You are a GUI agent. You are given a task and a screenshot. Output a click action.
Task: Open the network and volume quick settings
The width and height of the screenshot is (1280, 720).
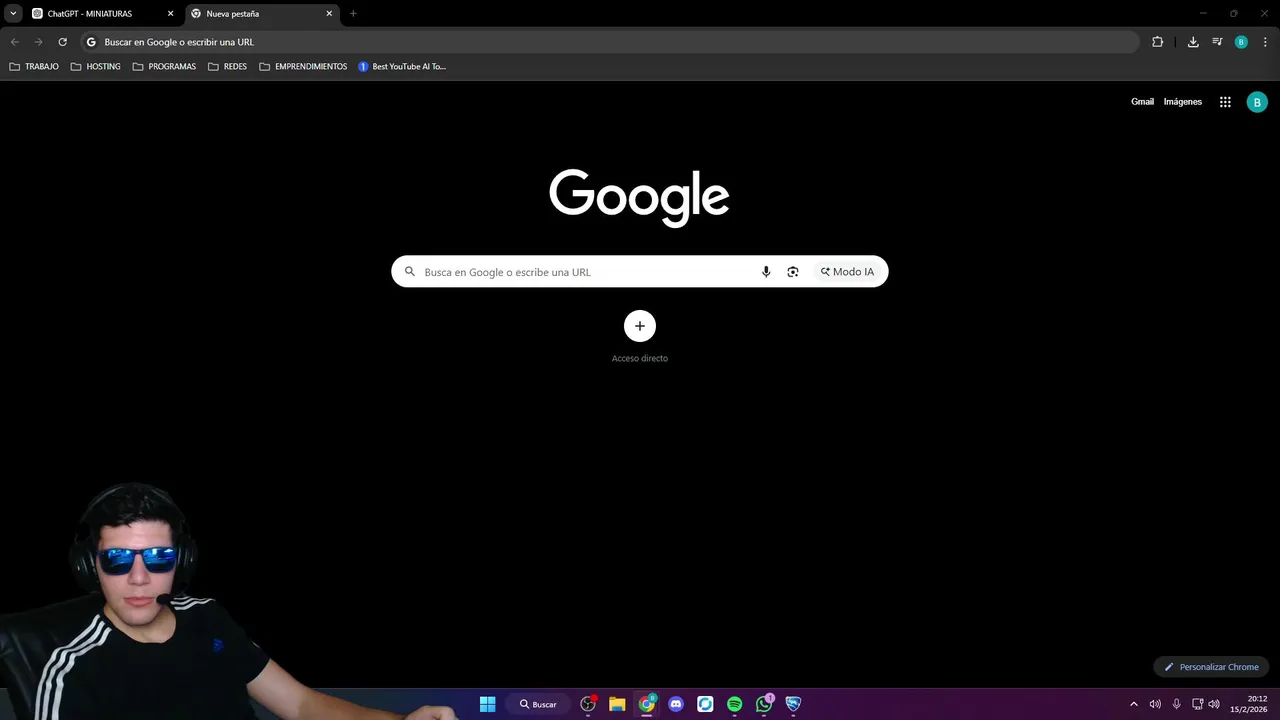coord(1205,704)
